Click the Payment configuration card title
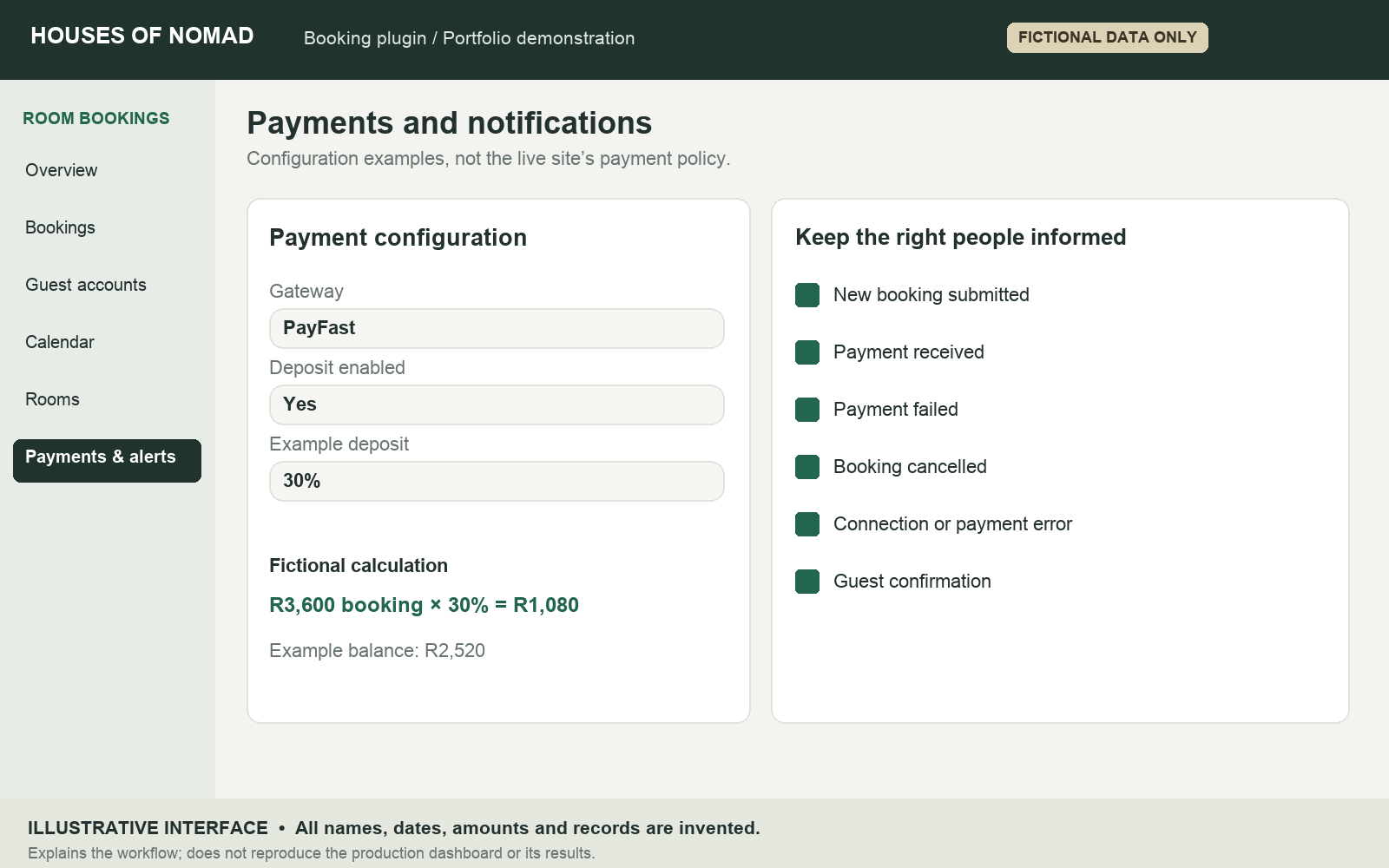Viewport: 1389px width, 868px height. click(398, 238)
